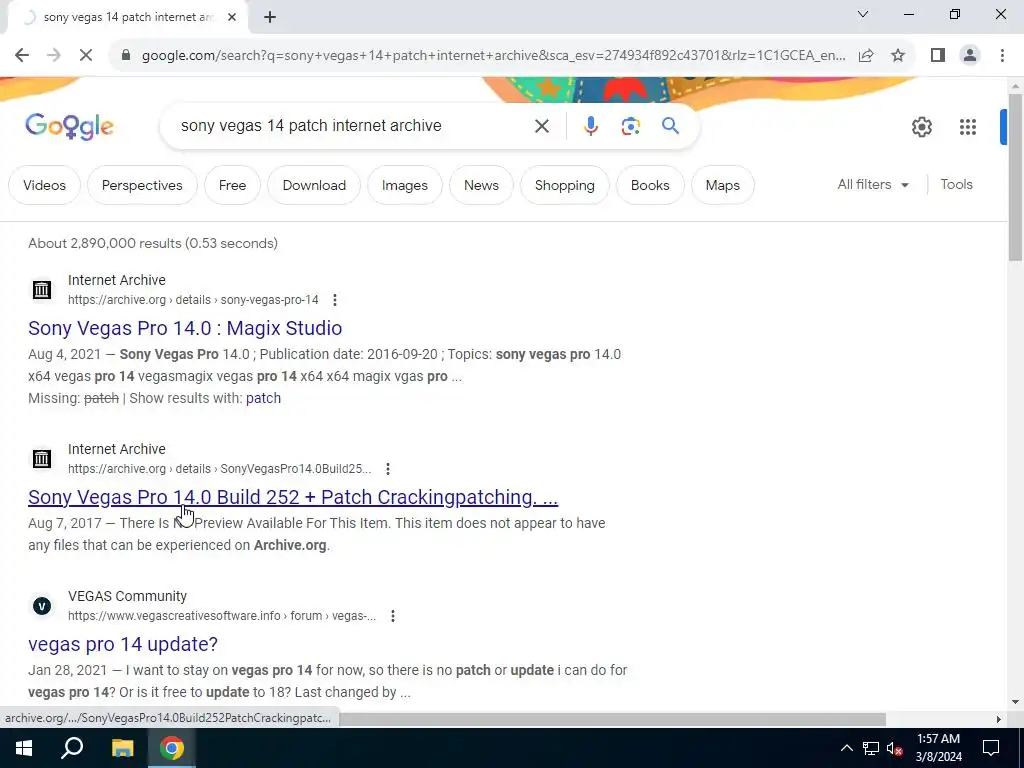Share this page using the share icon
The image size is (1024, 768).
[x=866, y=56]
